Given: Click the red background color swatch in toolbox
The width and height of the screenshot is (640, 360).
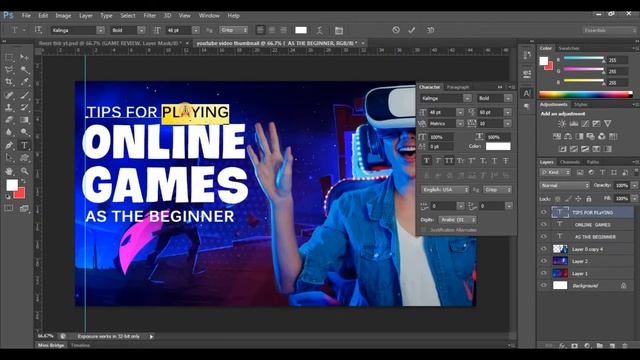Looking at the screenshot, I should tap(19, 193).
